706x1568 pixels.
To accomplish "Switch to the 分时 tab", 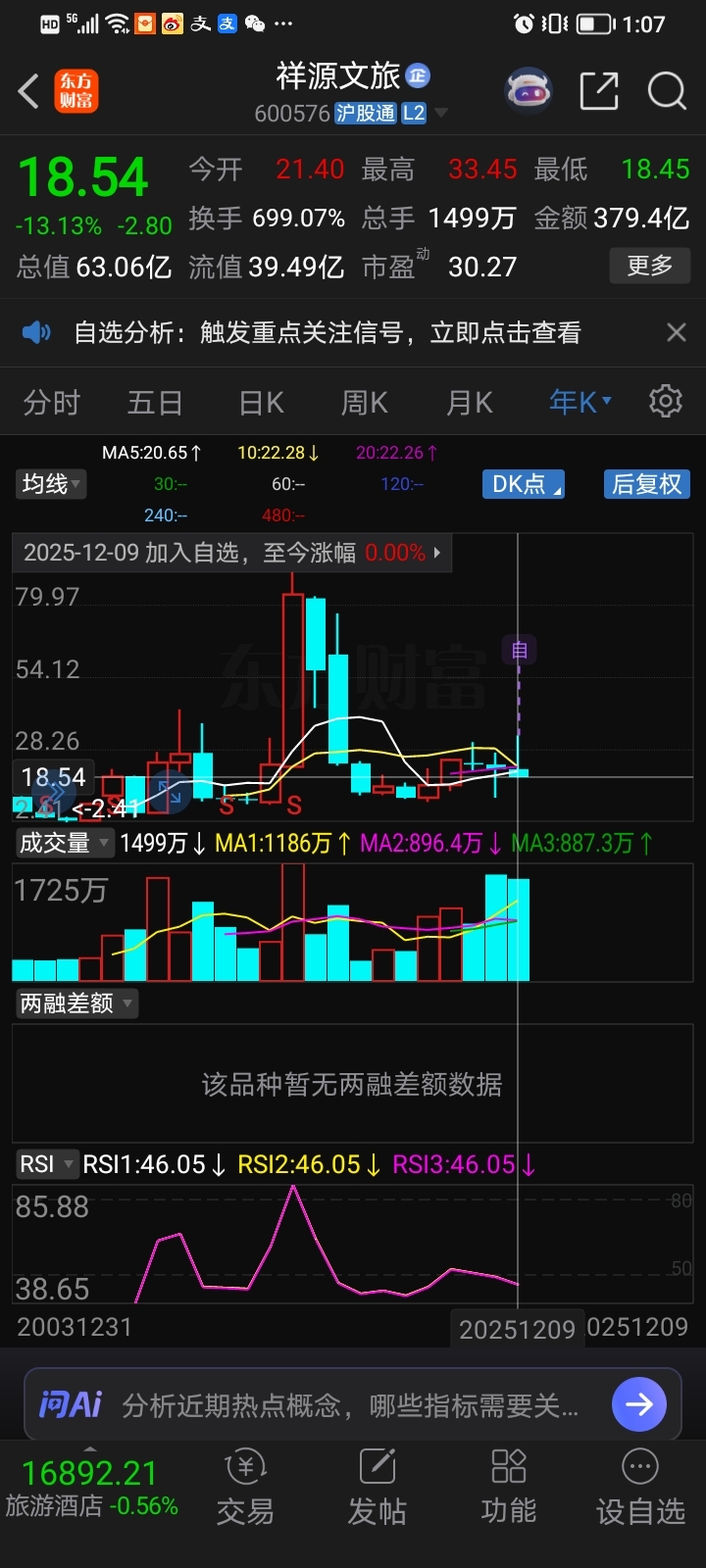I will tap(51, 403).
